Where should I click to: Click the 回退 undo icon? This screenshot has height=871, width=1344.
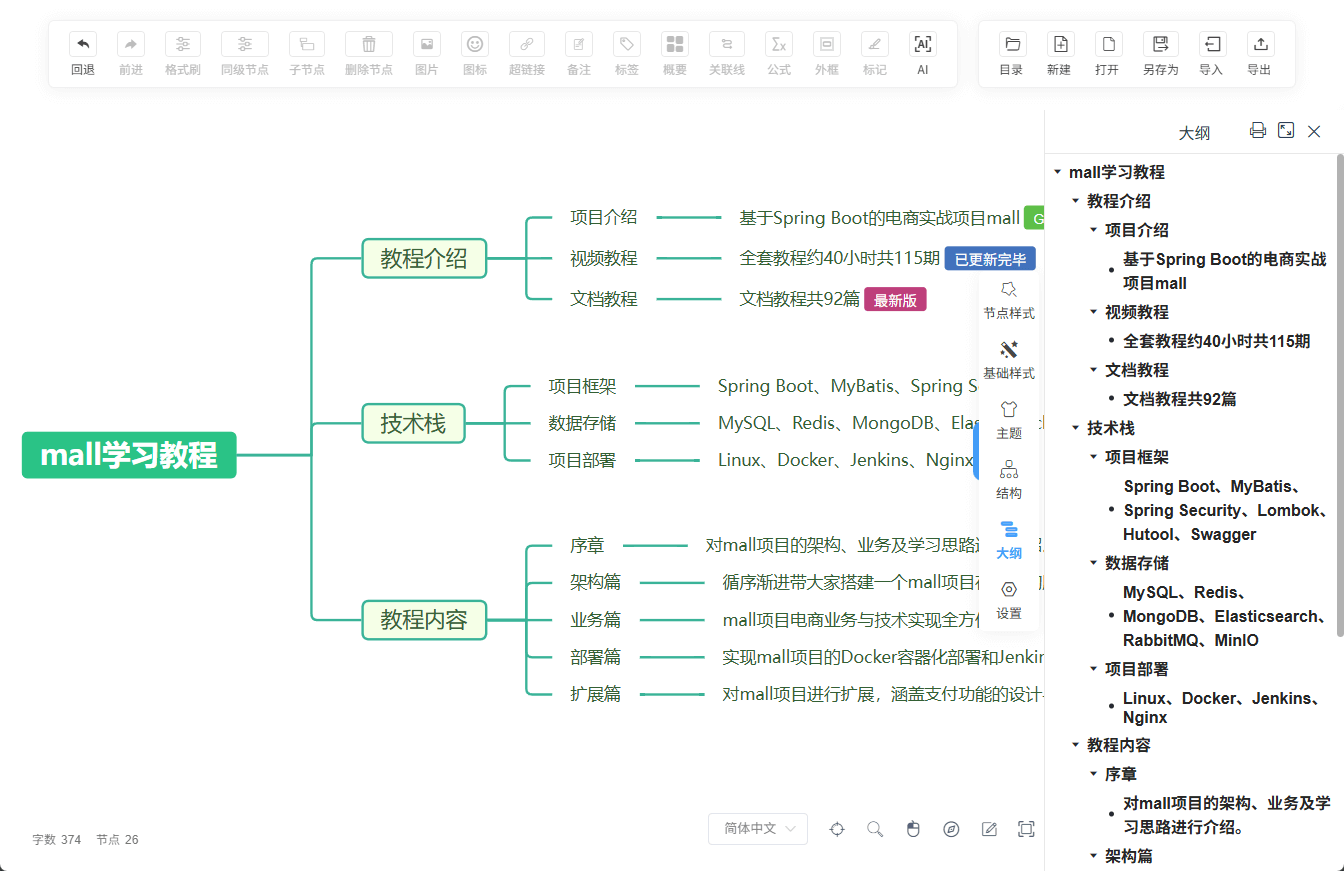[x=83, y=45]
